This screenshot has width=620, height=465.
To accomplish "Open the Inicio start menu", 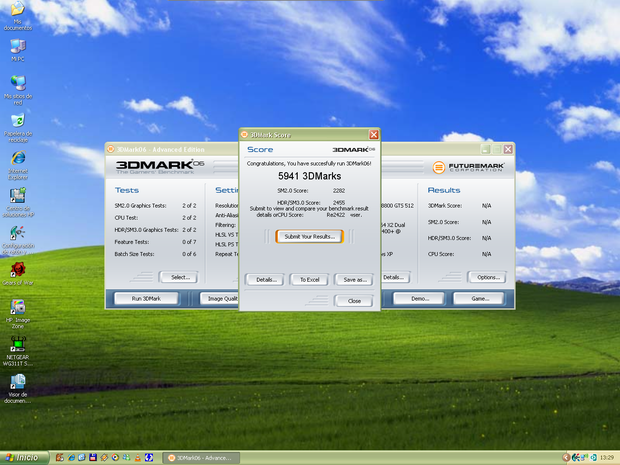I will (x=21, y=457).
